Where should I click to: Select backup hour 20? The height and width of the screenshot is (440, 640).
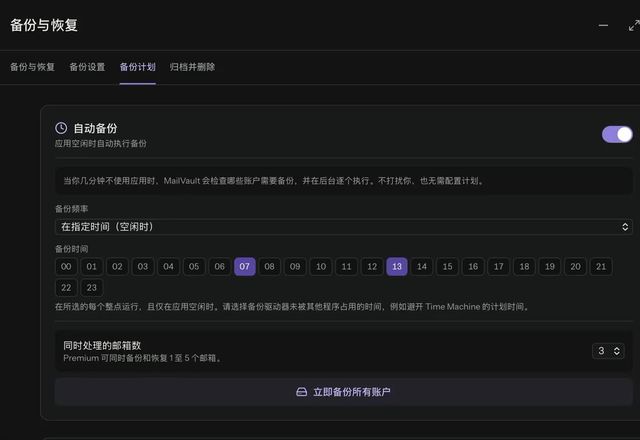(576, 267)
